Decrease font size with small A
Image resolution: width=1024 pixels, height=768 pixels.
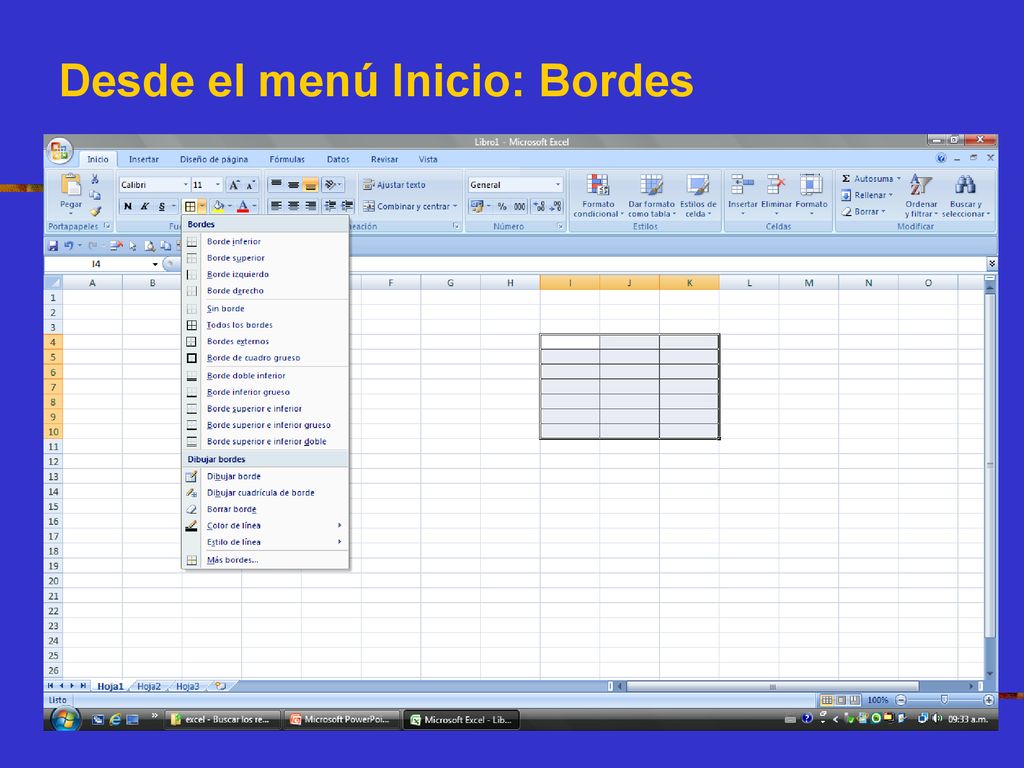(250, 185)
